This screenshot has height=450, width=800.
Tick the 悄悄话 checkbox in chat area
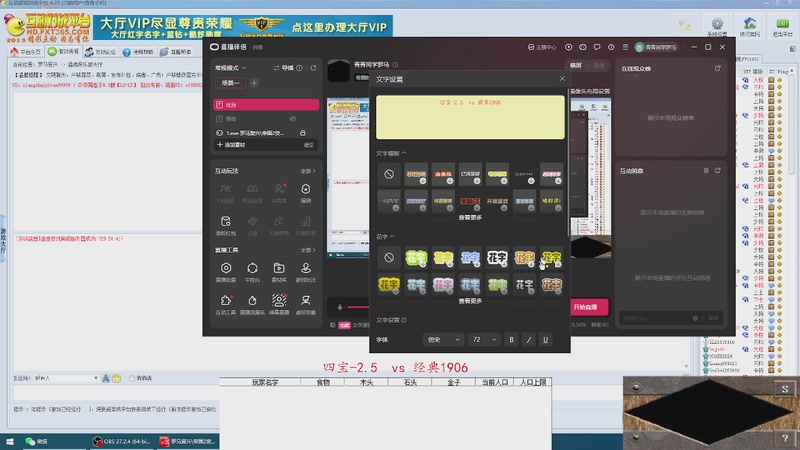132,378
